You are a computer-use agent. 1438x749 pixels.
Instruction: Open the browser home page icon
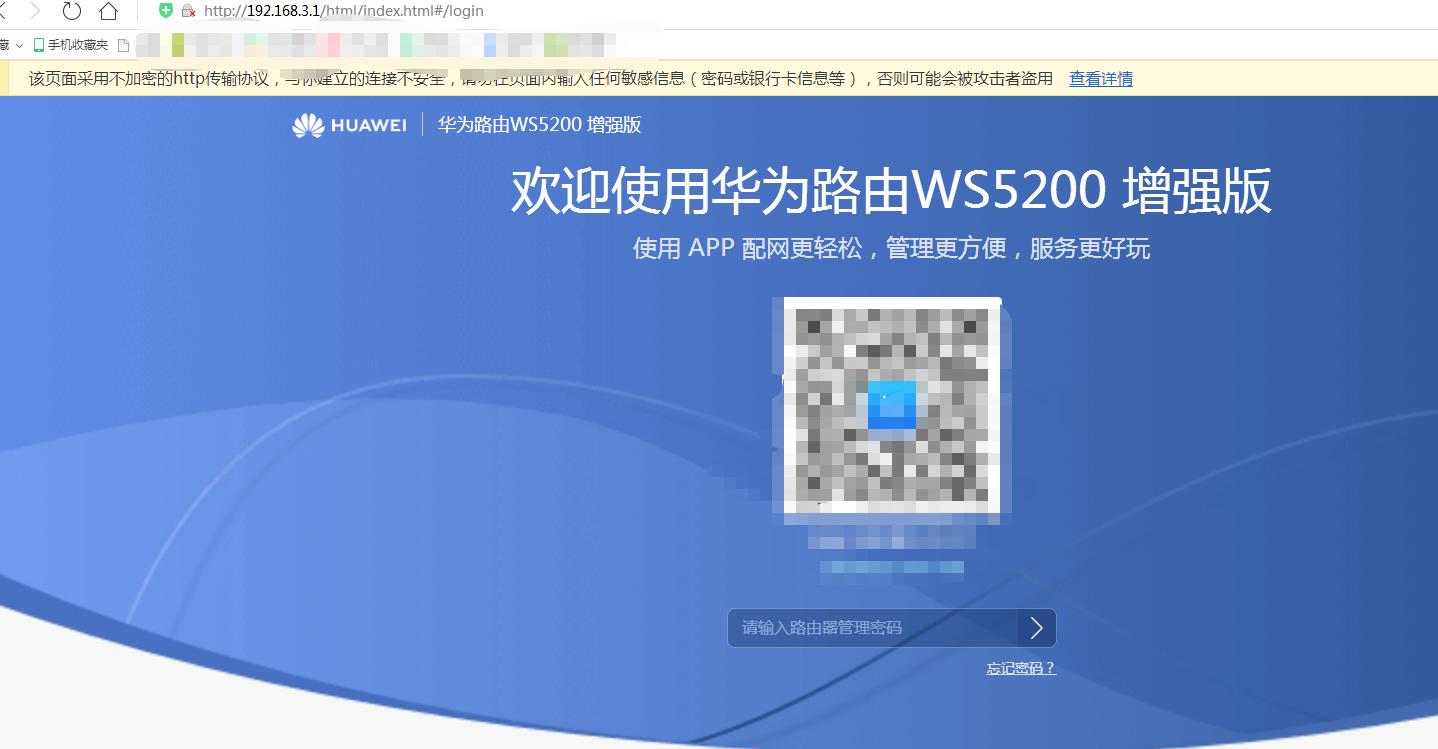tap(110, 12)
